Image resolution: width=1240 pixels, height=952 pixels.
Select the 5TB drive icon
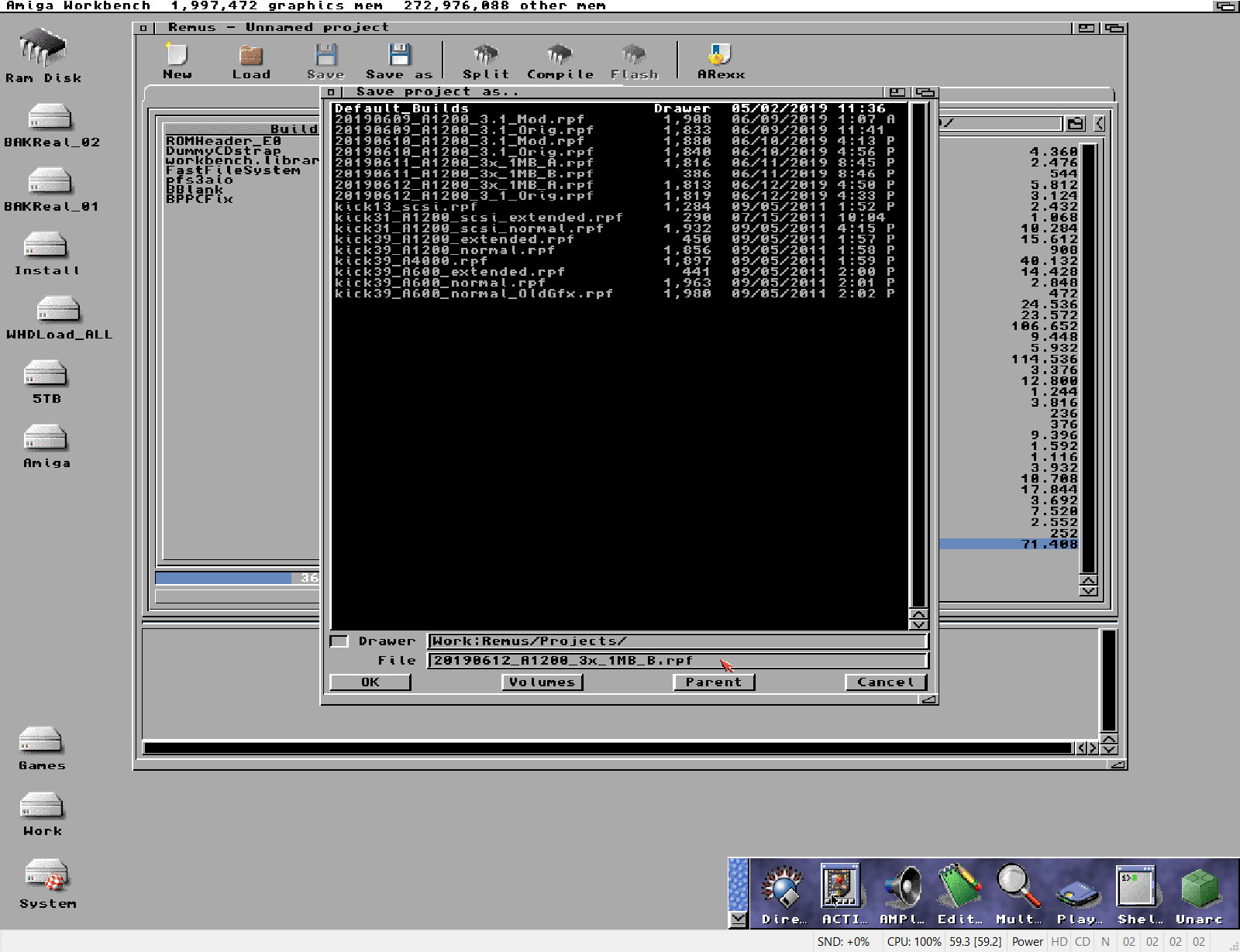point(46,383)
